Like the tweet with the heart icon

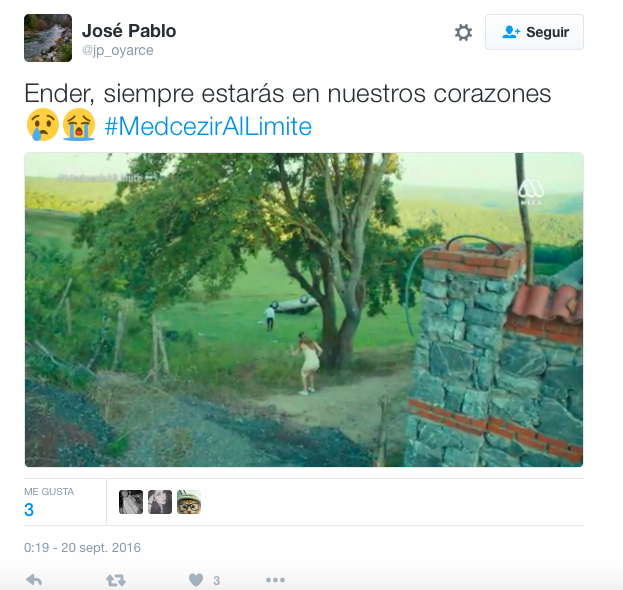coord(196,580)
